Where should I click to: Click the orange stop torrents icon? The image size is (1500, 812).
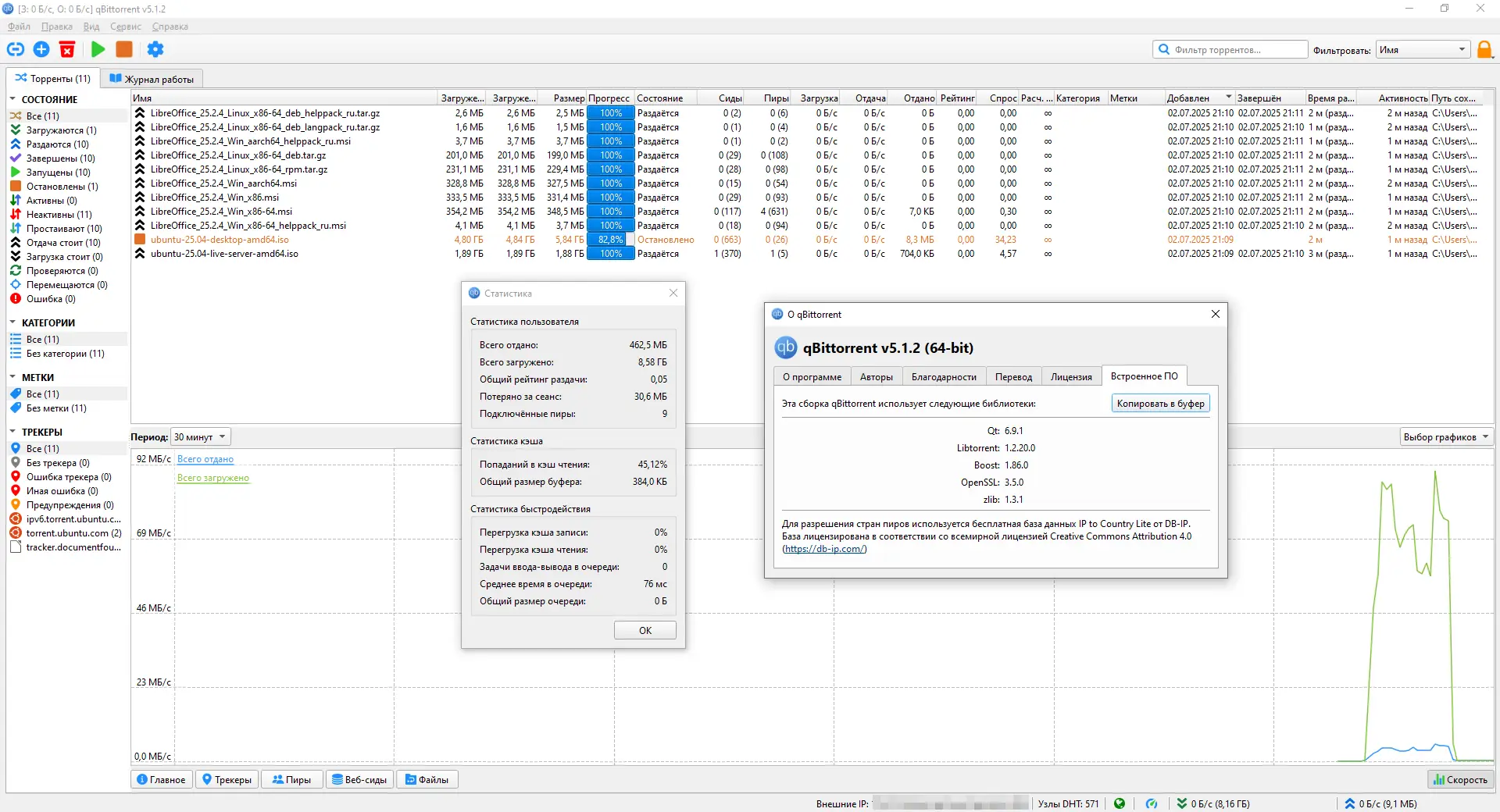[124, 49]
